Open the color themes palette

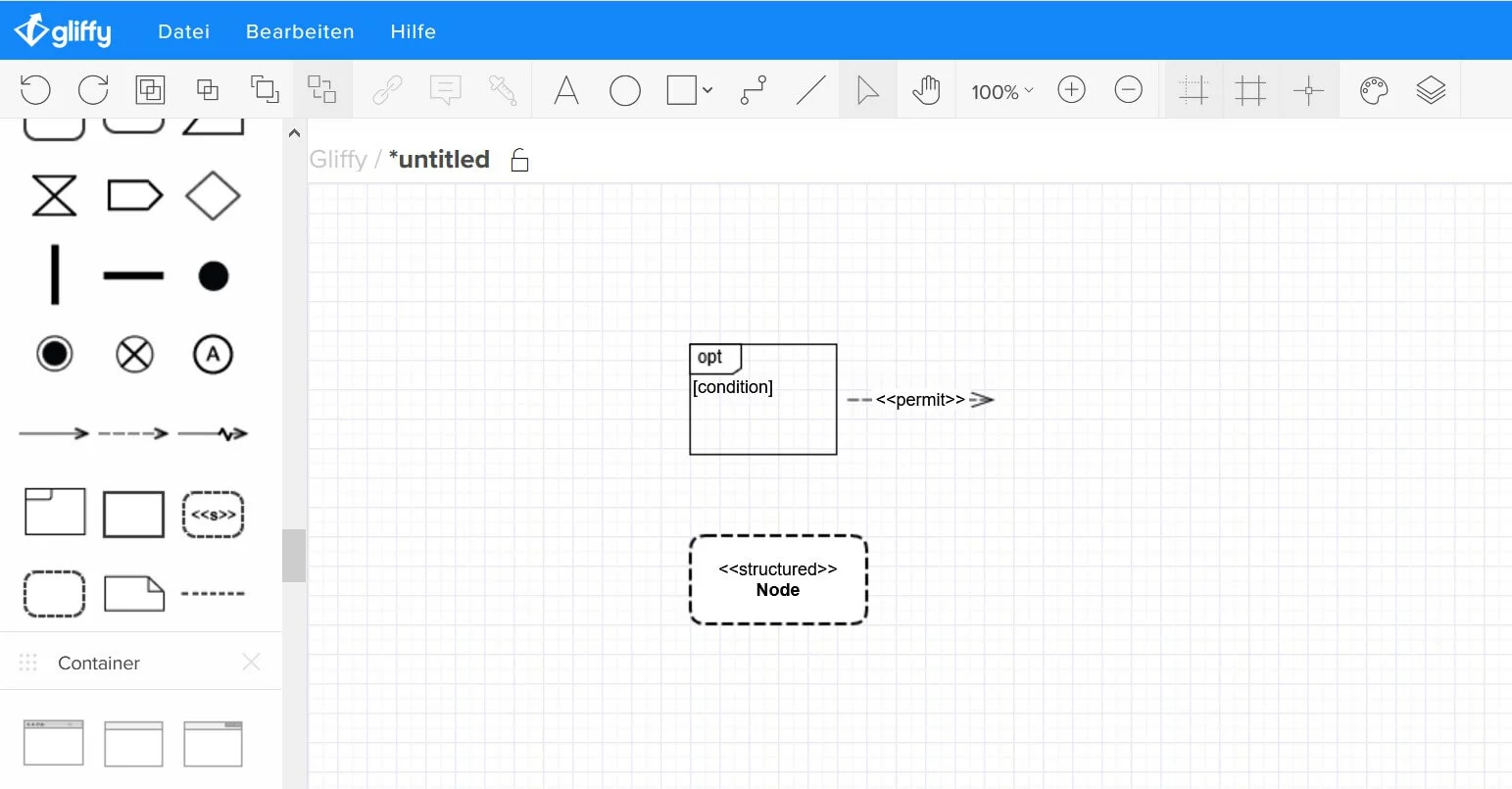coord(1374,90)
